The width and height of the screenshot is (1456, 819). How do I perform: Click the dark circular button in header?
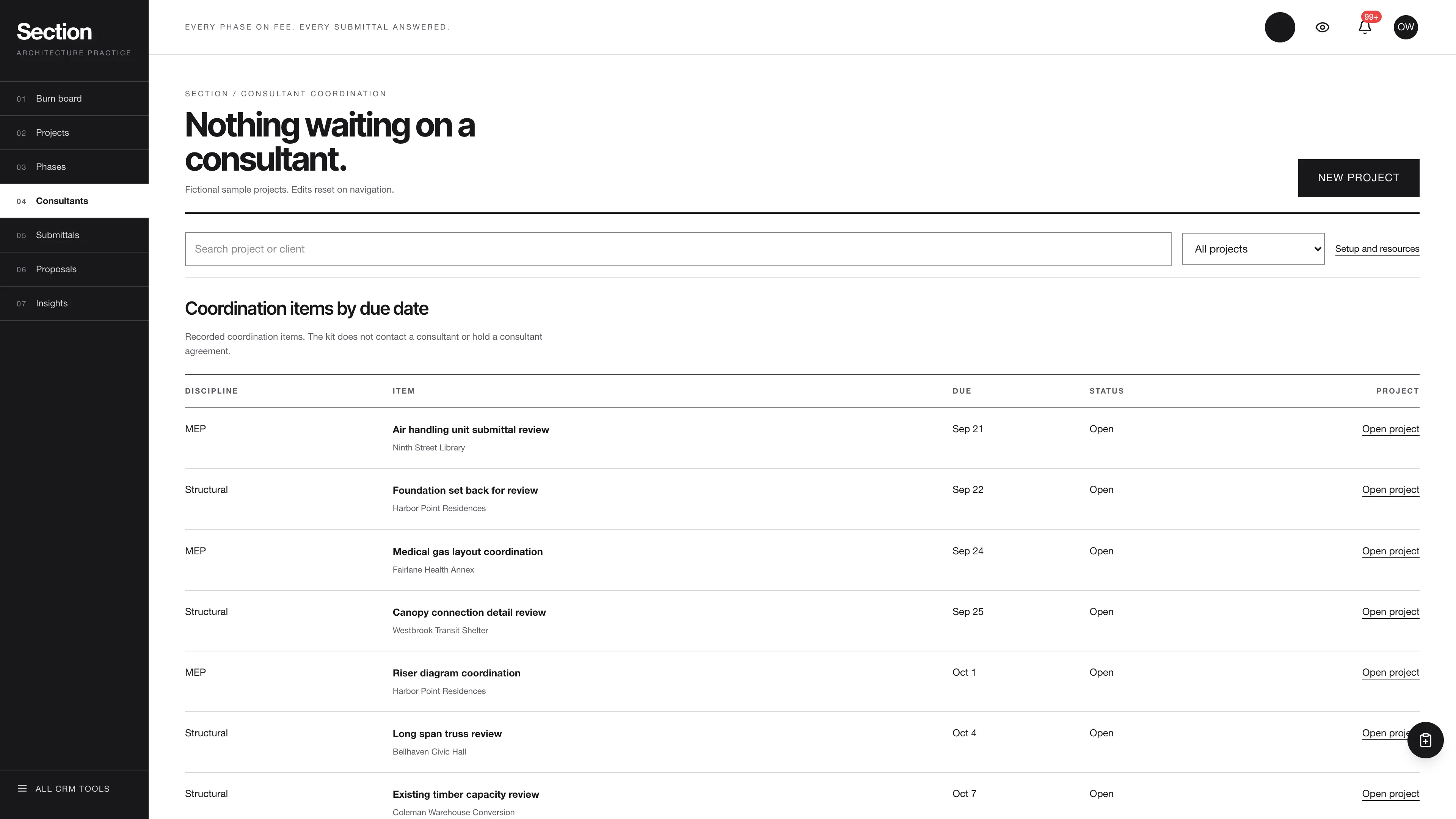coord(1280,27)
